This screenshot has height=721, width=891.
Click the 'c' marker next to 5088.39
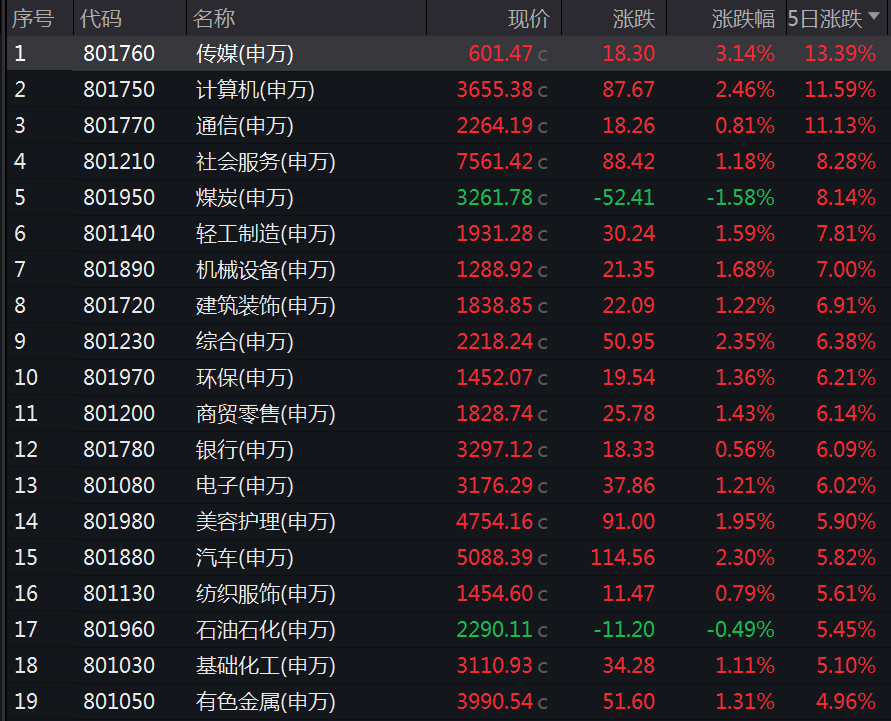[x=543, y=559]
